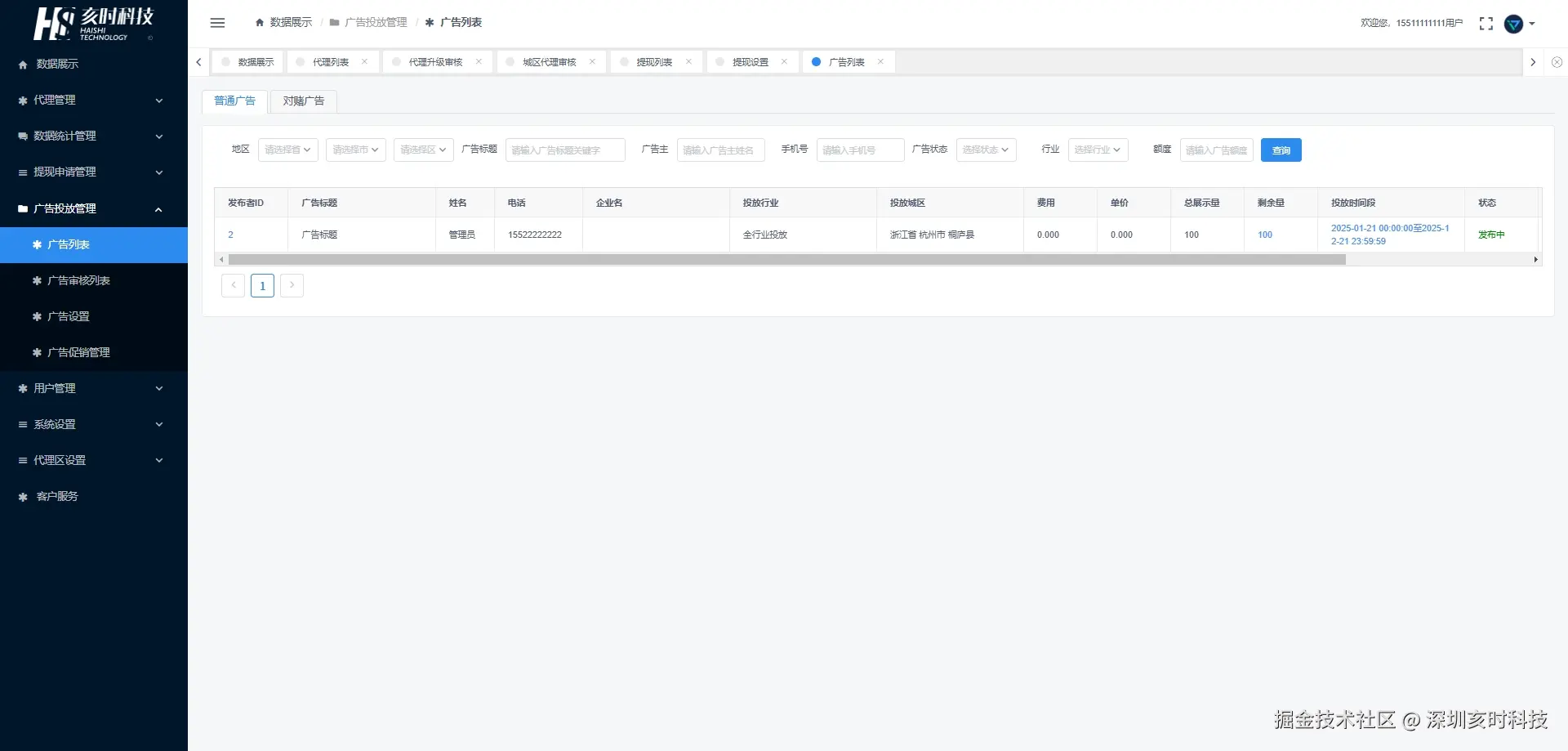The width and height of the screenshot is (1568, 751).
Task: Click the publisher ID 2 link
Action: (230, 235)
